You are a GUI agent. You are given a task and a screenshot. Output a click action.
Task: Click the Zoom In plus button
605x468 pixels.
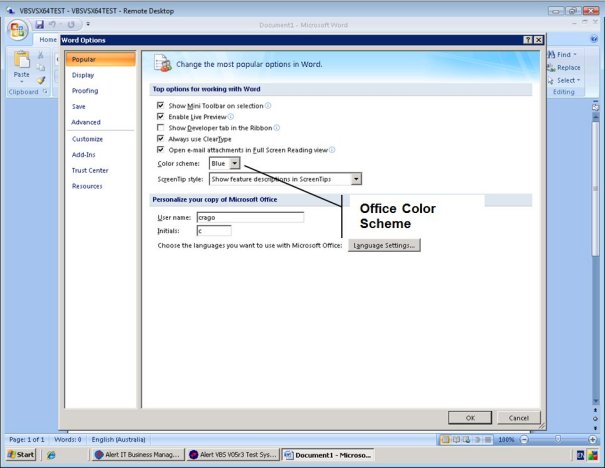(x=593, y=439)
